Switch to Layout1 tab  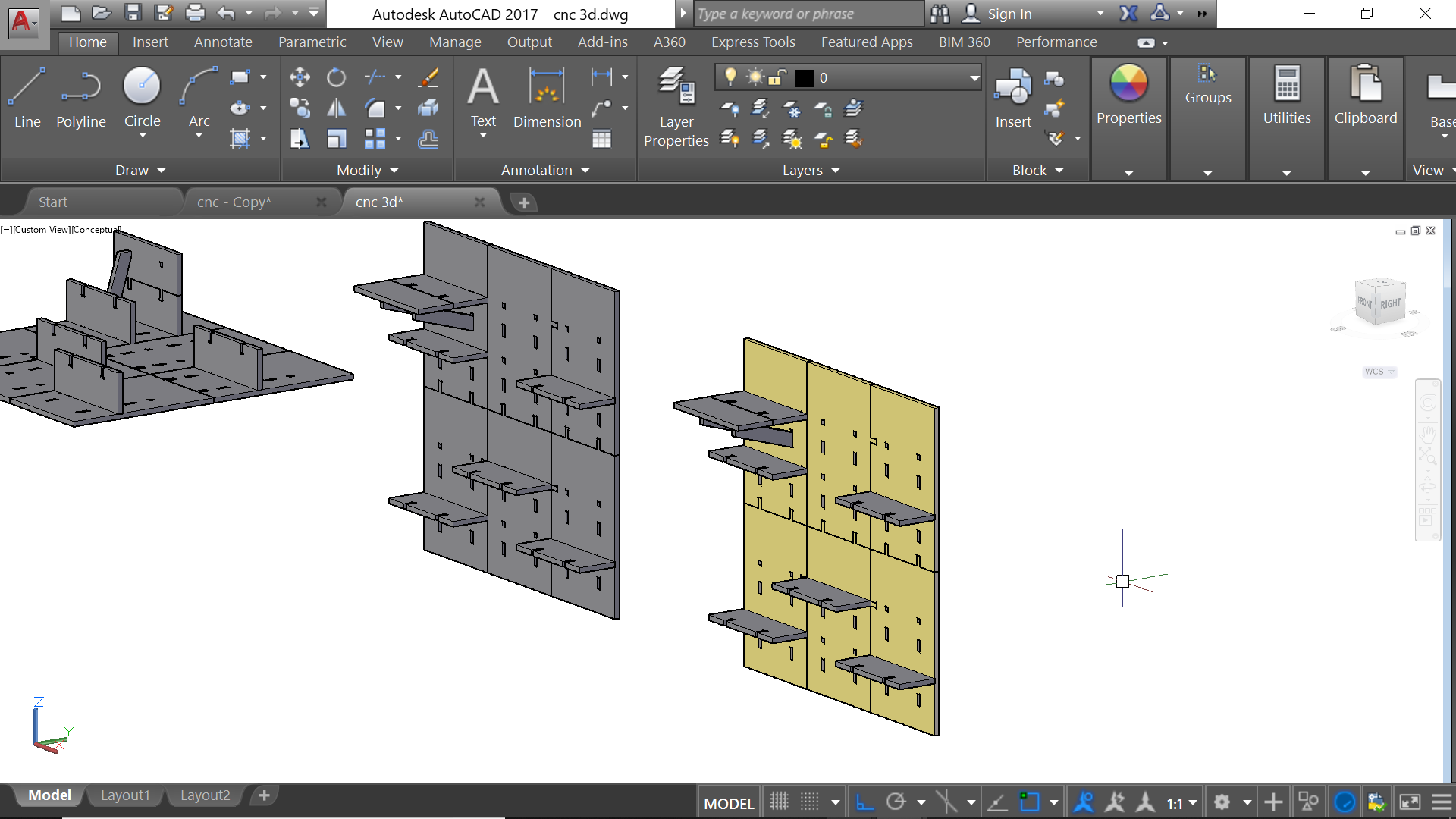tap(125, 795)
